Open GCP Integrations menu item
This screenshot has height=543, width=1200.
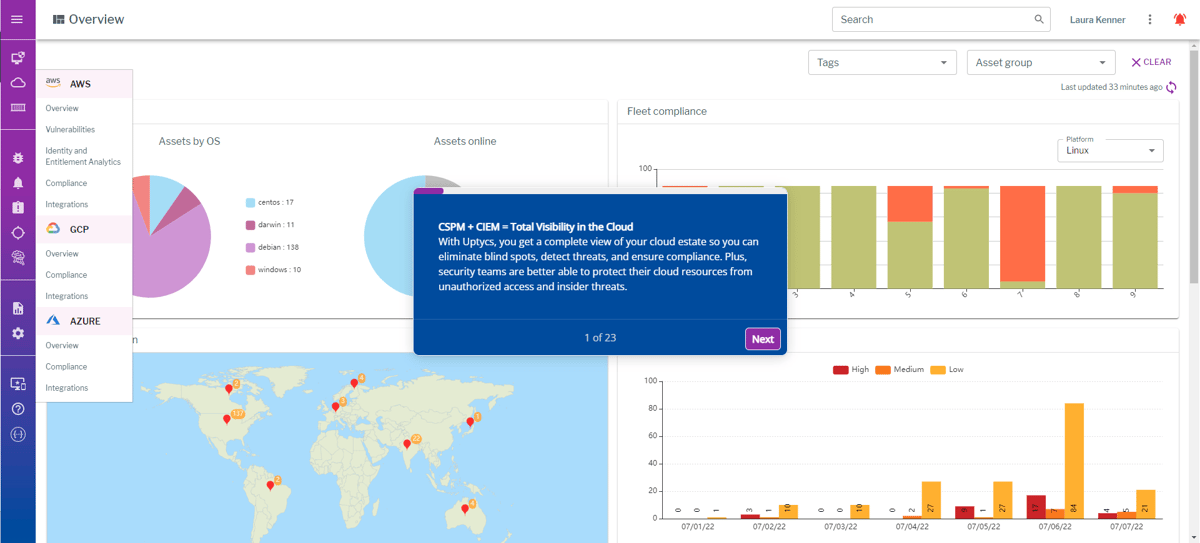tap(66, 296)
